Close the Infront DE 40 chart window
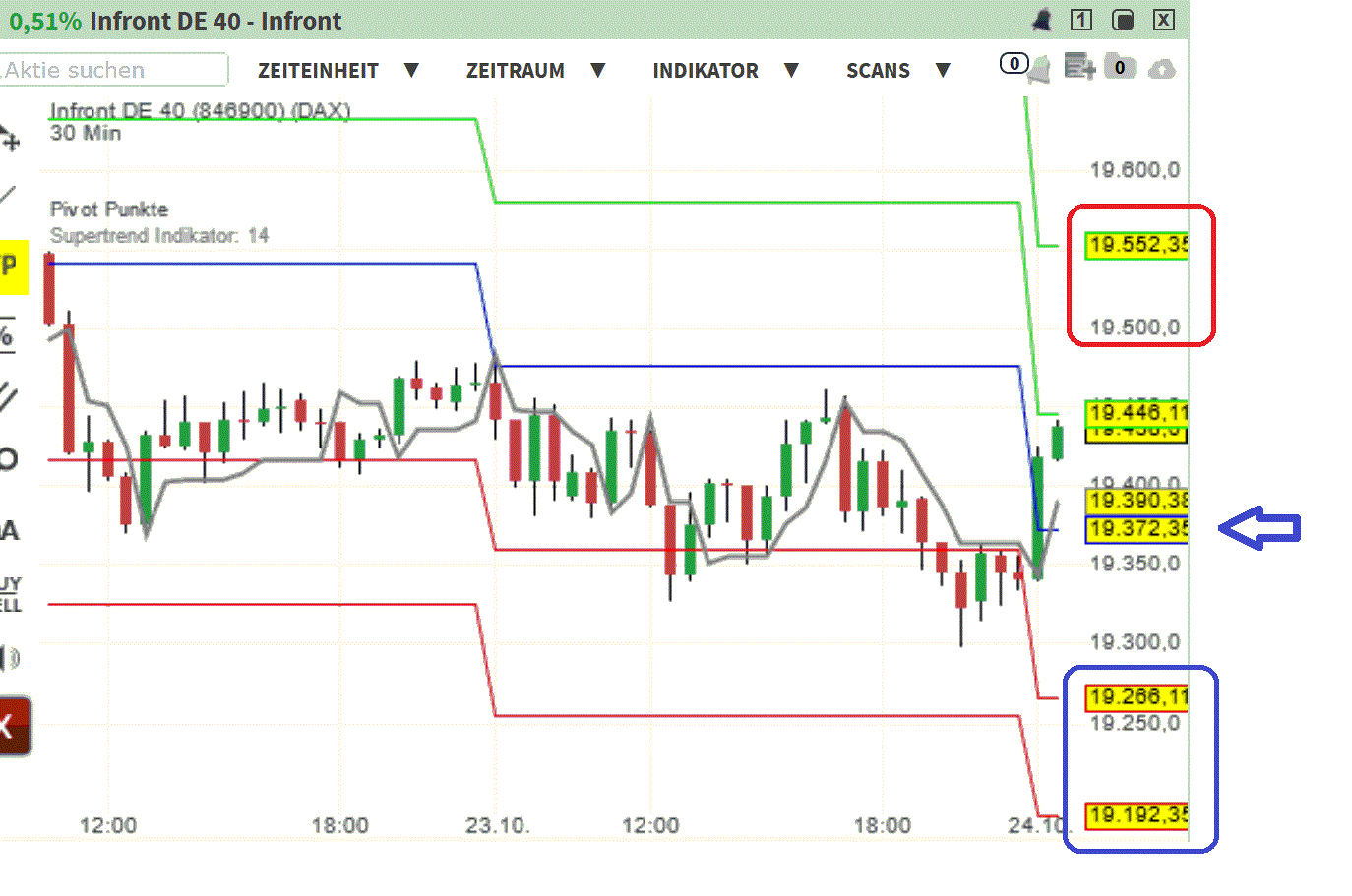 [1164, 20]
